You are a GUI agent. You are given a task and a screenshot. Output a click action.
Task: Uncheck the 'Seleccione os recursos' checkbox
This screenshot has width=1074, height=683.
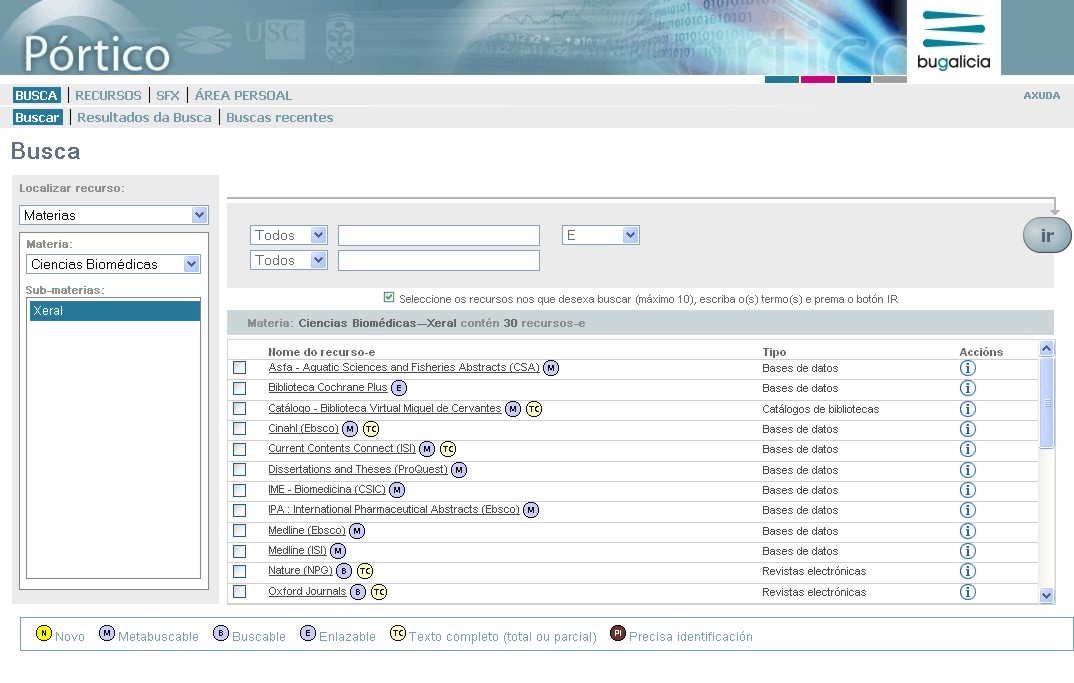click(389, 297)
